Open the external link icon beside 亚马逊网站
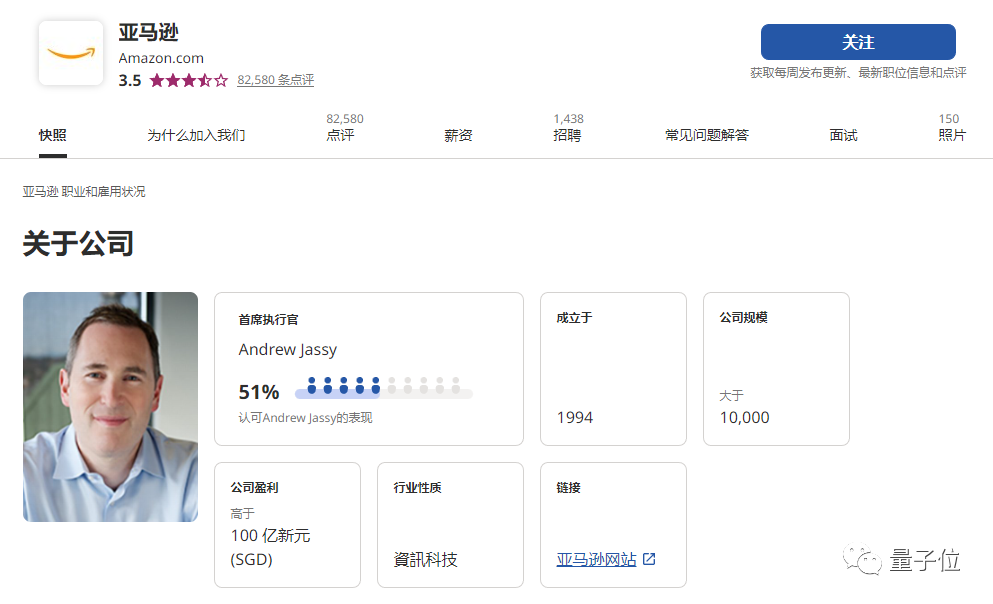This screenshot has height=604, width=993. pos(651,560)
